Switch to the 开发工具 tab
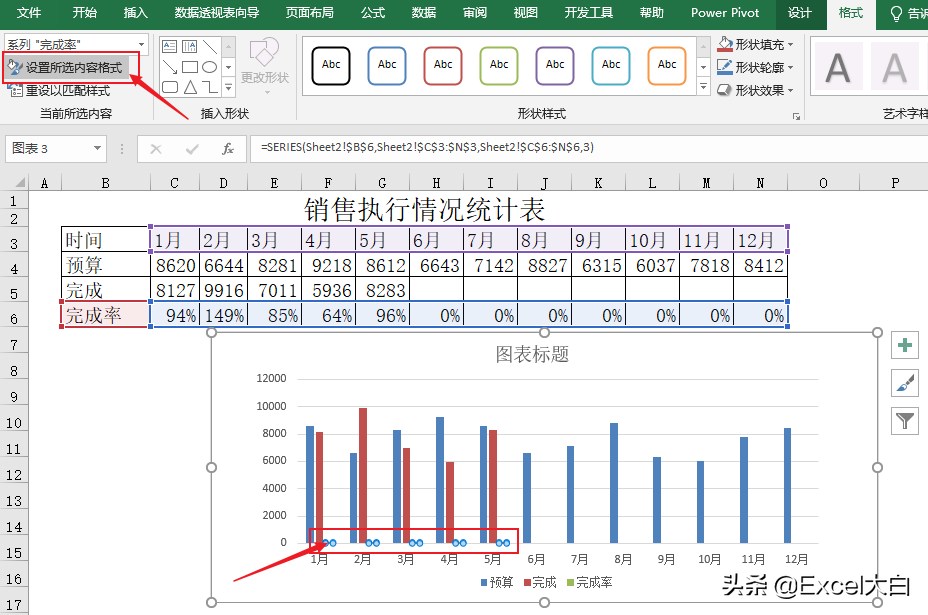 (588, 12)
